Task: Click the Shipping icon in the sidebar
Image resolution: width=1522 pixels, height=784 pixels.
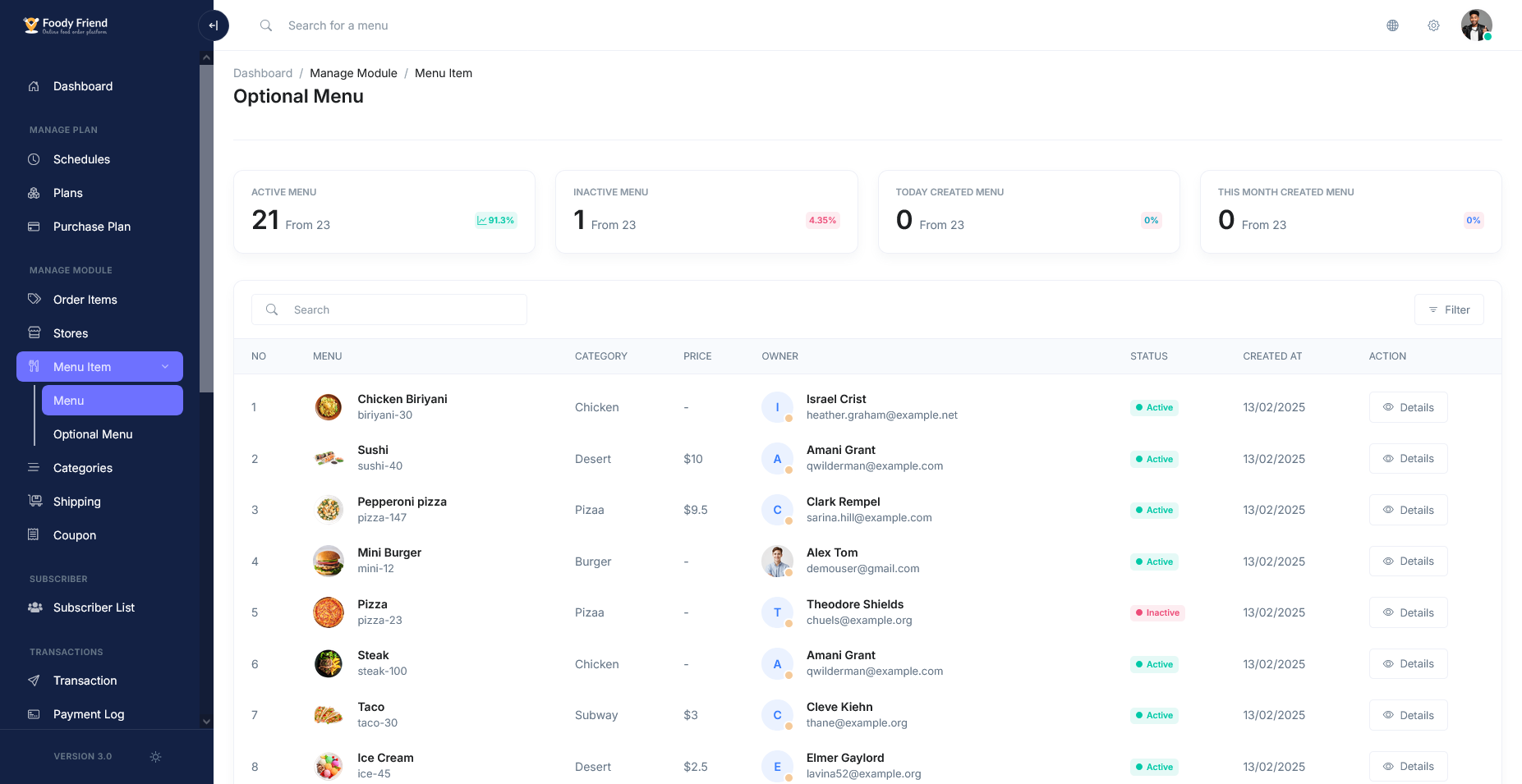Action: pos(34,502)
